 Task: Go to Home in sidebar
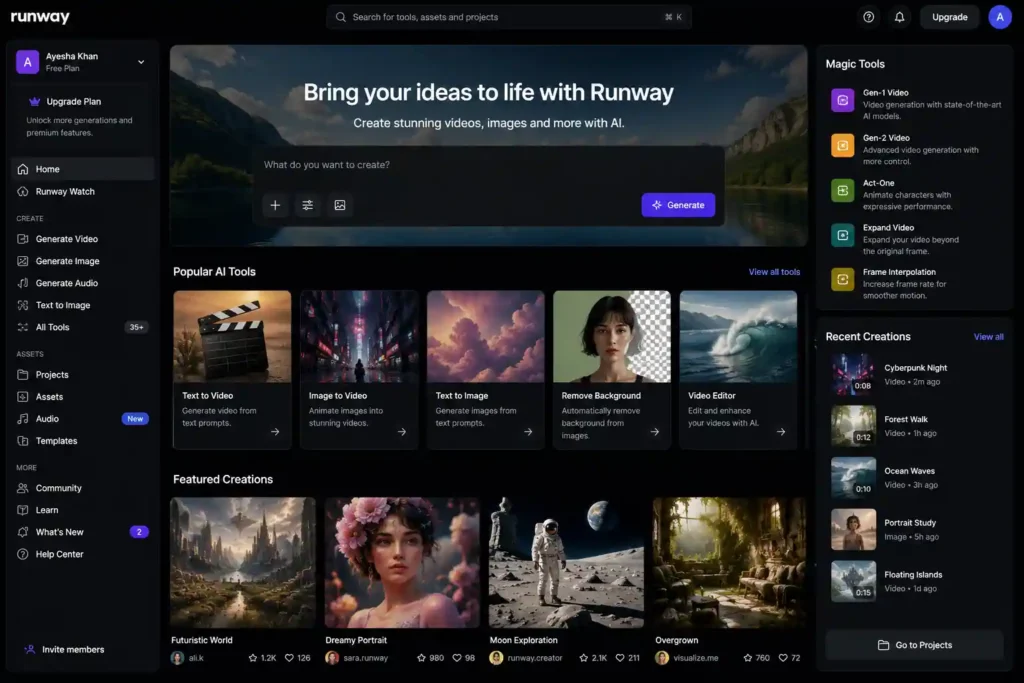pos(83,169)
